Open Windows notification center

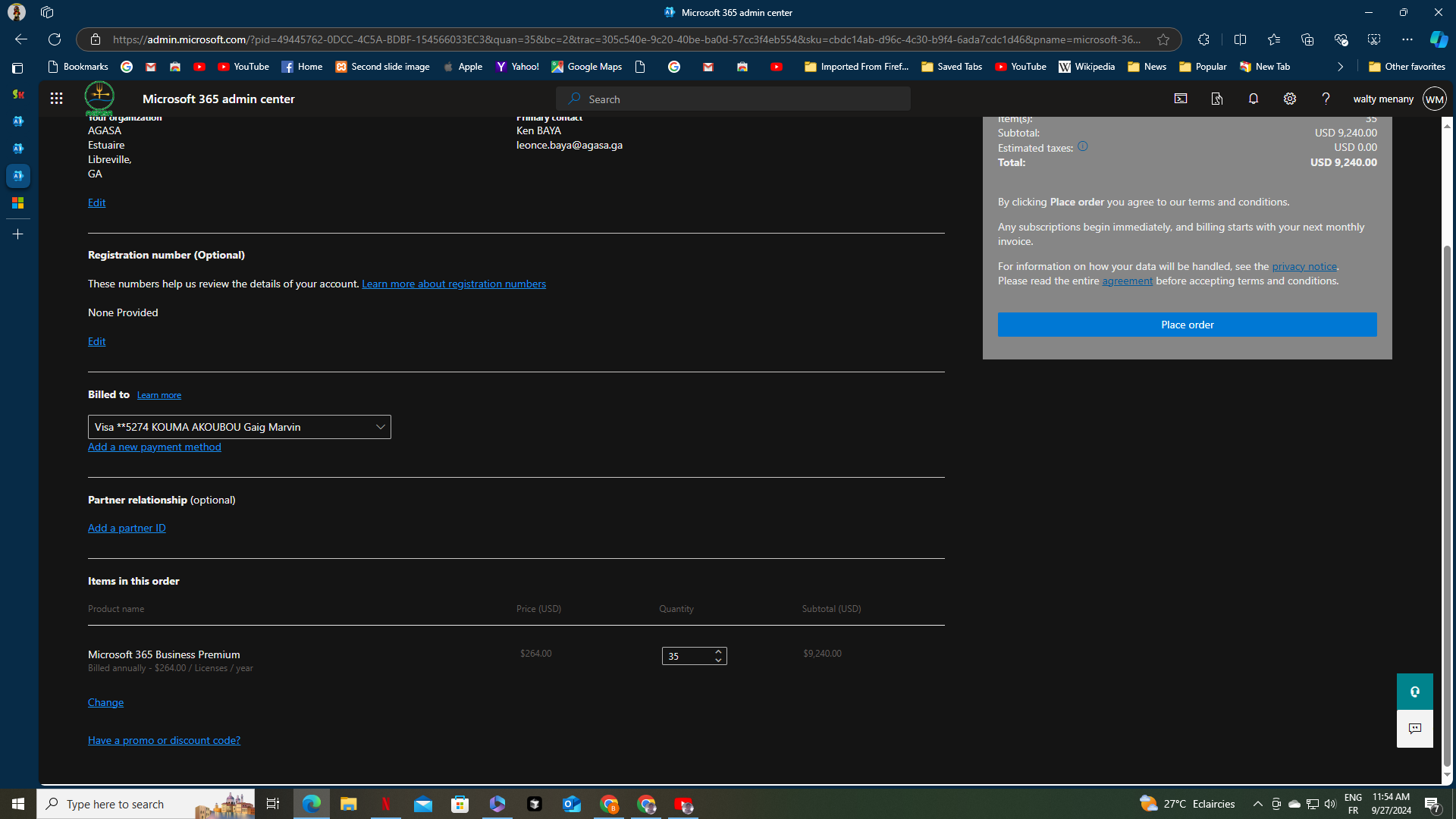tap(1432, 804)
